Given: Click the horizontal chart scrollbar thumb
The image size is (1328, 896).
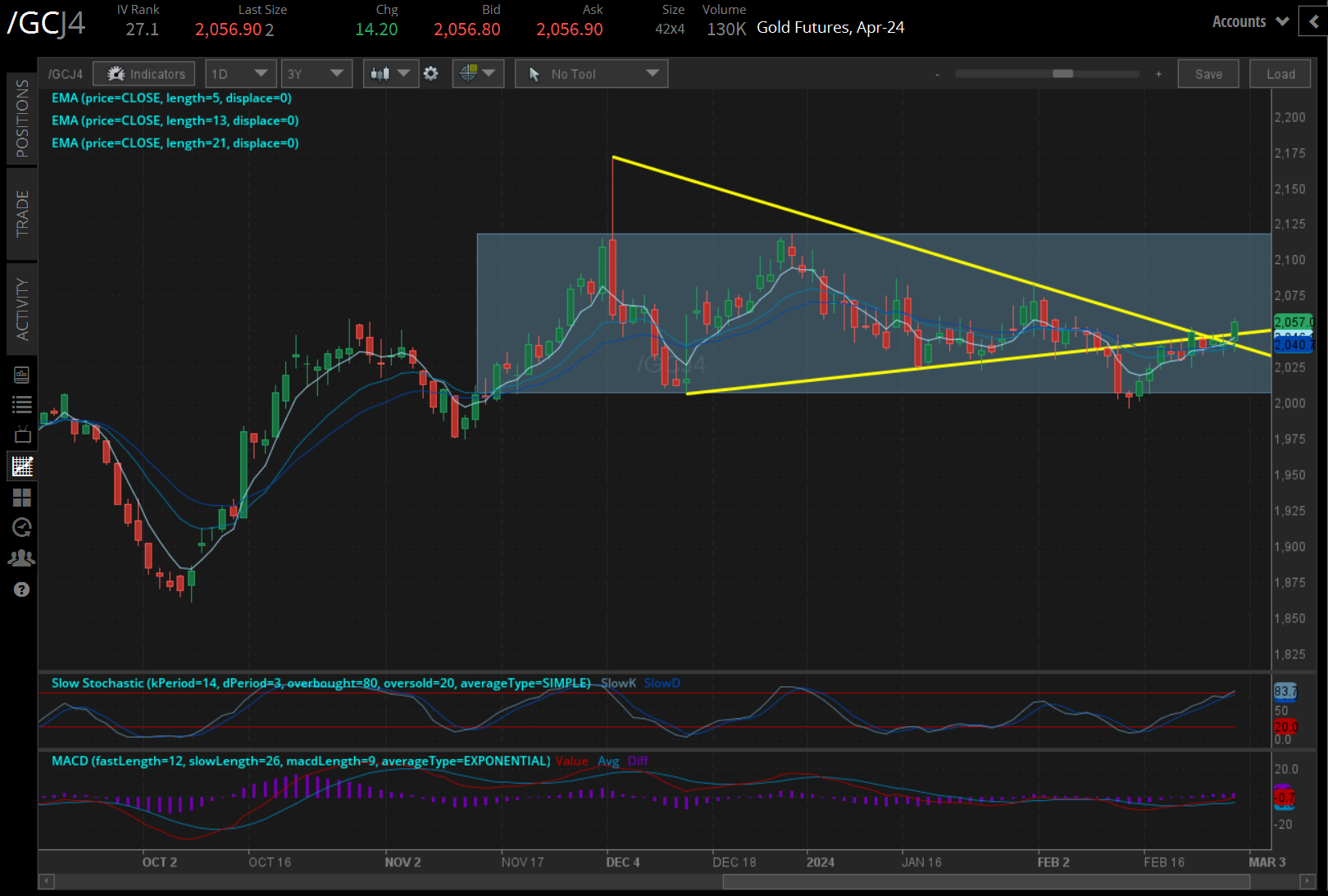Looking at the screenshot, I should point(986,881).
